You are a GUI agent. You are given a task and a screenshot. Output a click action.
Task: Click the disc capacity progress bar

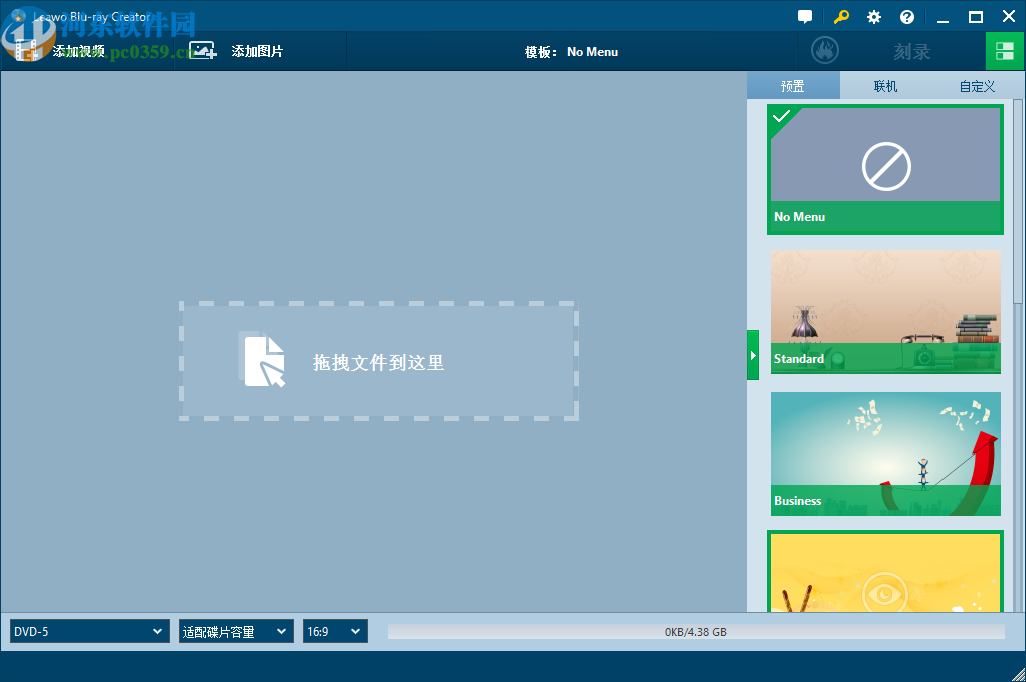point(697,631)
